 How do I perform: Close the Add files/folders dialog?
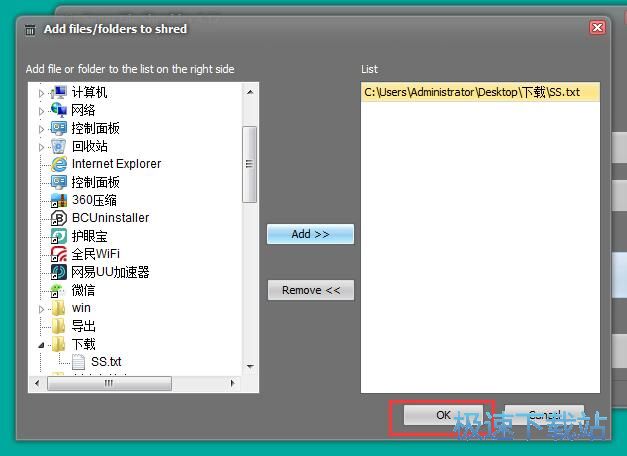click(597, 28)
